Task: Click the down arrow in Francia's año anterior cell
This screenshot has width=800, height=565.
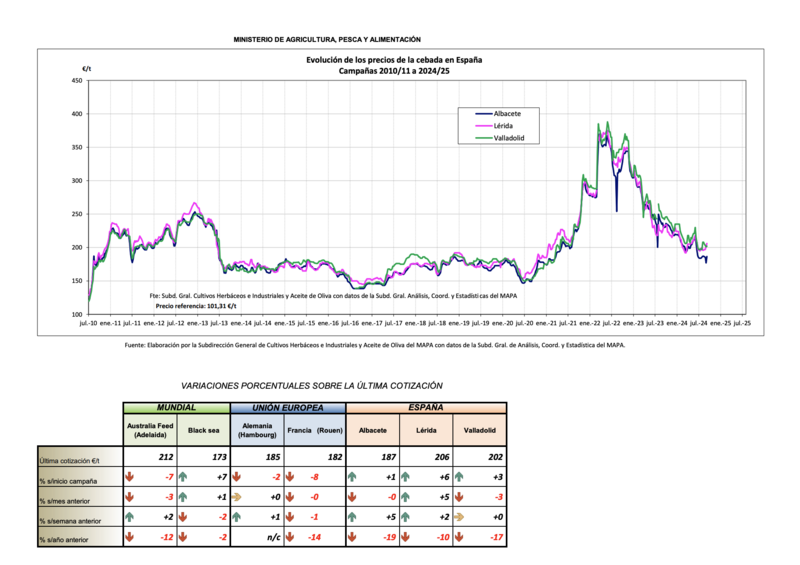Action: pyautogui.click(x=292, y=540)
